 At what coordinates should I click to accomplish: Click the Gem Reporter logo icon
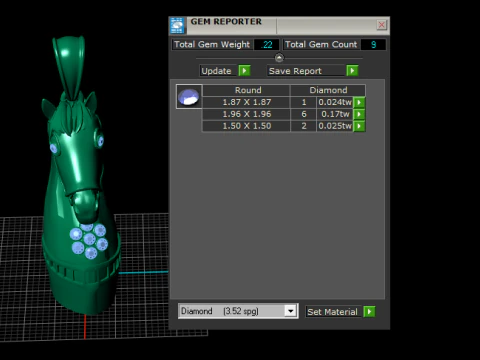coord(177,26)
